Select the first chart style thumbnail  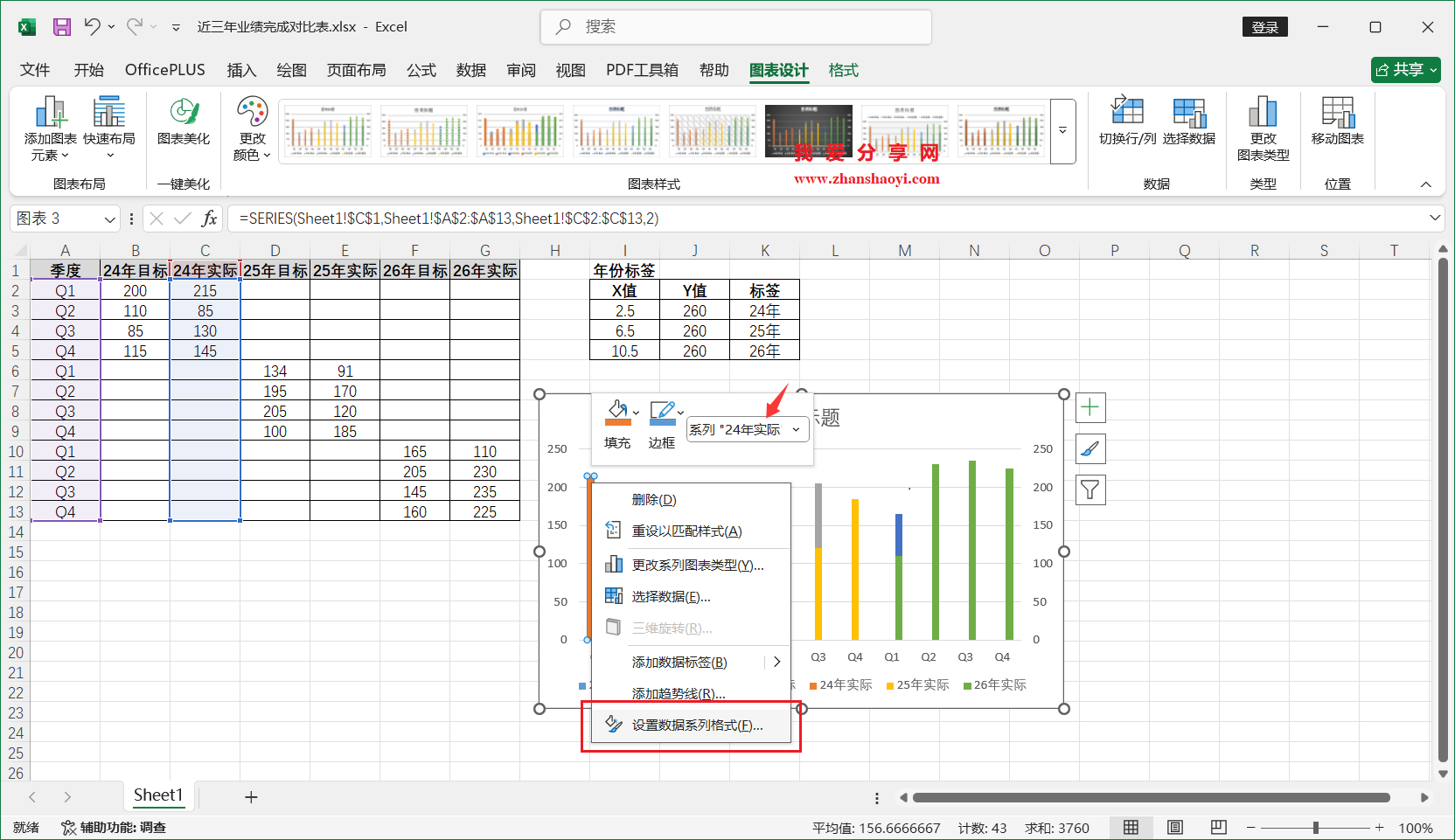point(328,131)
